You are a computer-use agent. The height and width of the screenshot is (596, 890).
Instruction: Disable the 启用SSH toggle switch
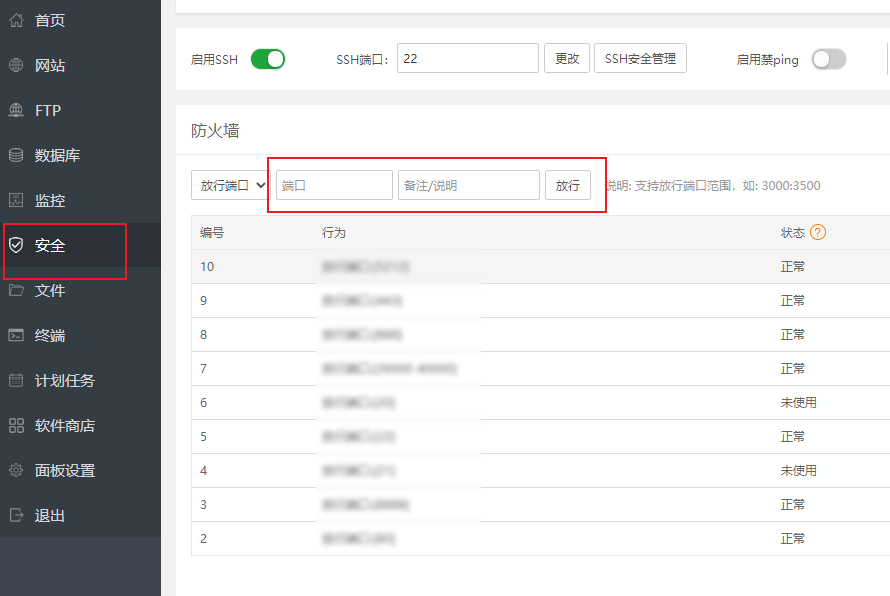point(267,59)
